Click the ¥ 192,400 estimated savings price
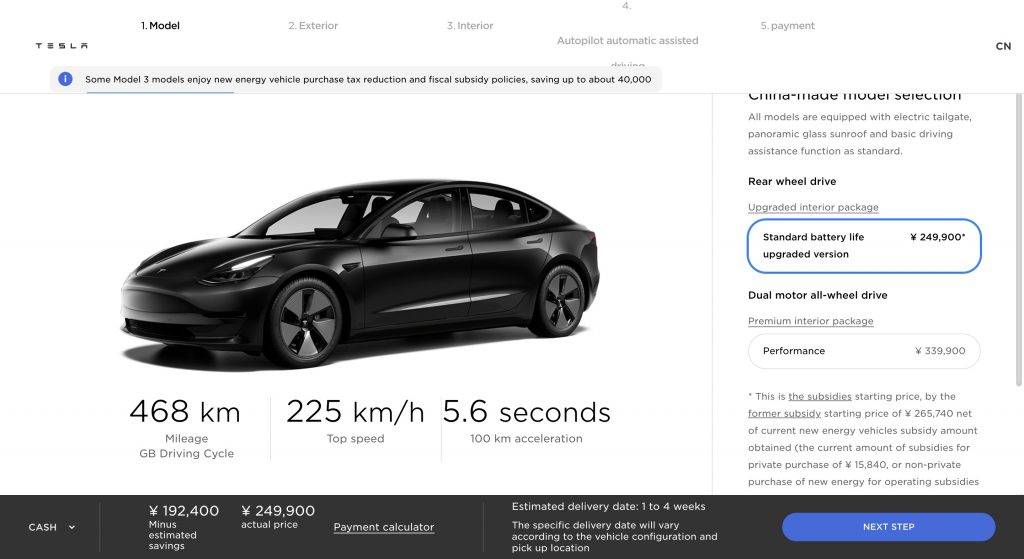 tap(184, 511)
